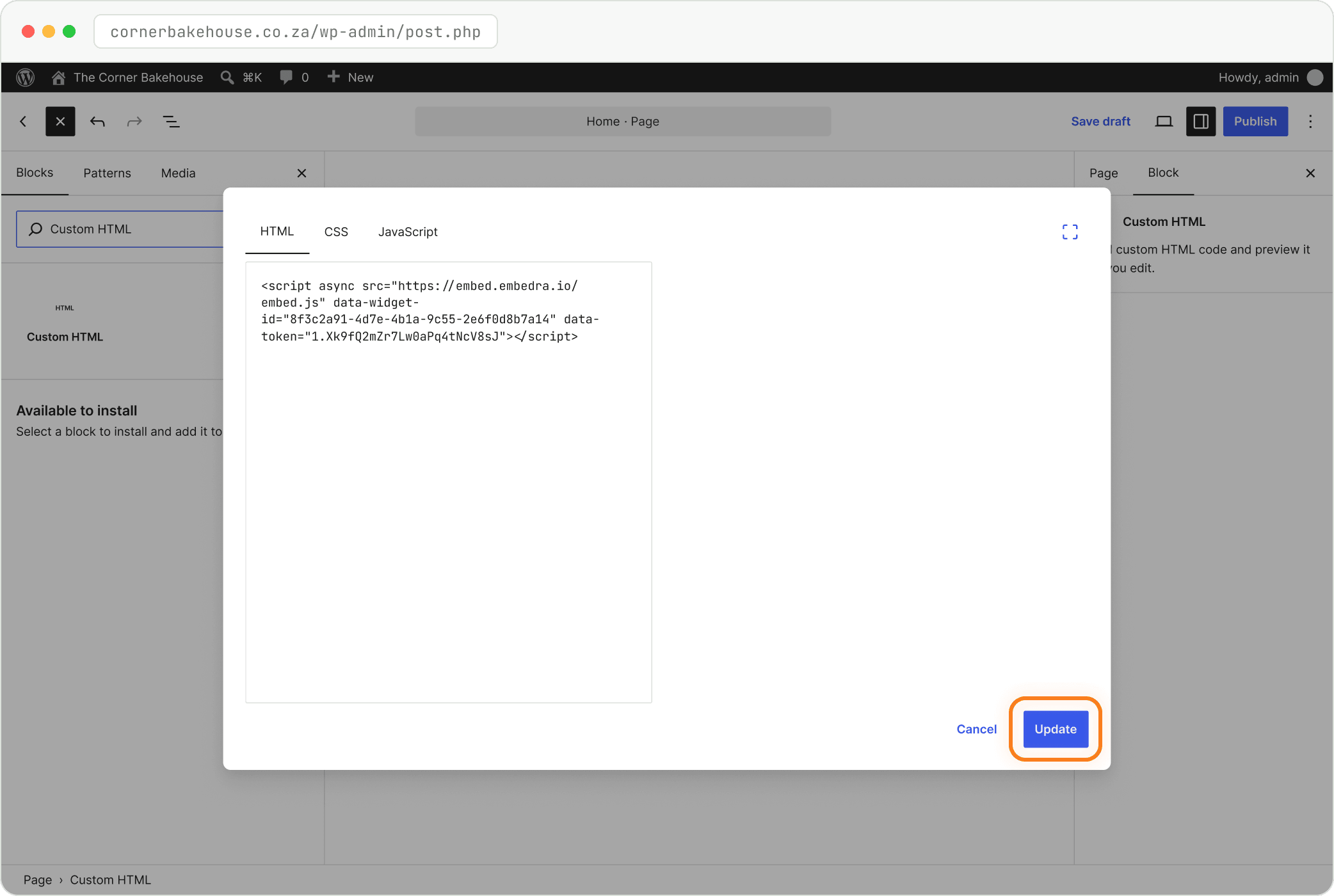Select the CSS tab in the dialog
This screenshot has width=1334, height=896.
tap(336, 232)
